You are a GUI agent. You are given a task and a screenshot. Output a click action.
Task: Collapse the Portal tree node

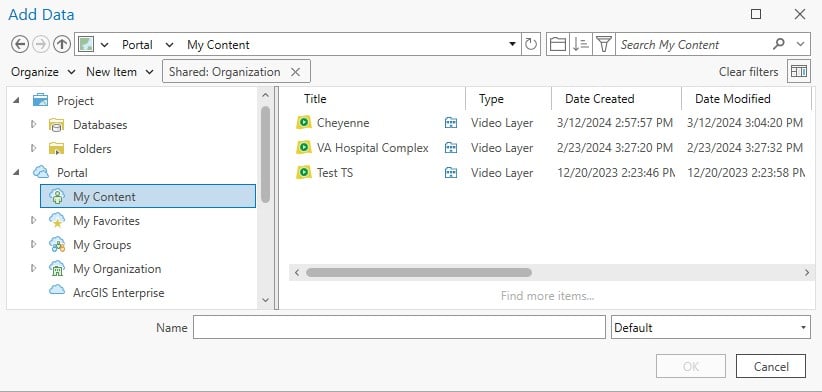click(x=17, y=171)
